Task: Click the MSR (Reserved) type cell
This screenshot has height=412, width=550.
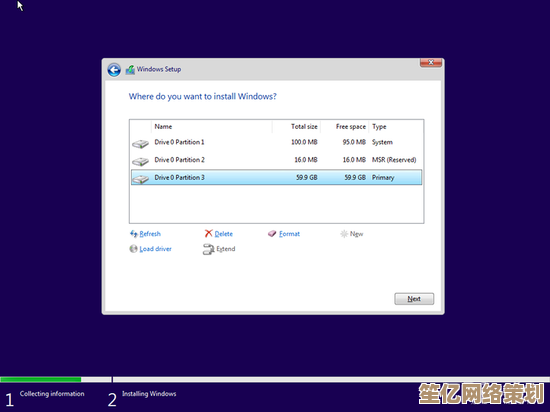Action: click(394, 160)
